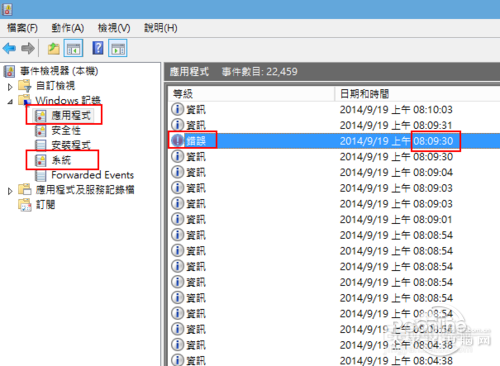
Task: Click the info icon of the 08:10:03 event
Action: (177, 109)
